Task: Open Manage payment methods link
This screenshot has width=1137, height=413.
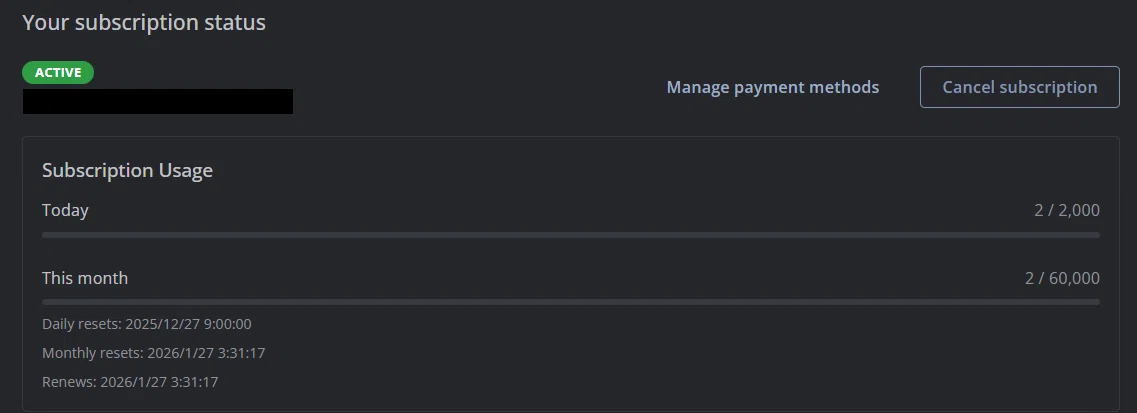Action: [772, 87]
